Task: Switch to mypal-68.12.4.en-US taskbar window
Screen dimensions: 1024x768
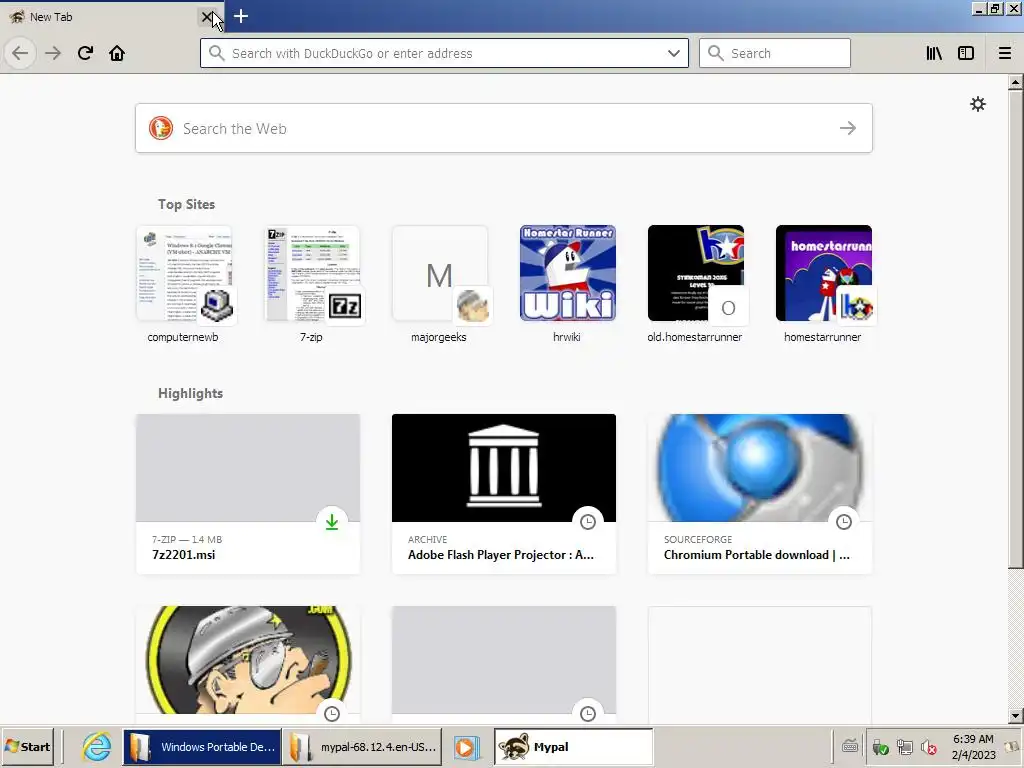Action: 362,746
